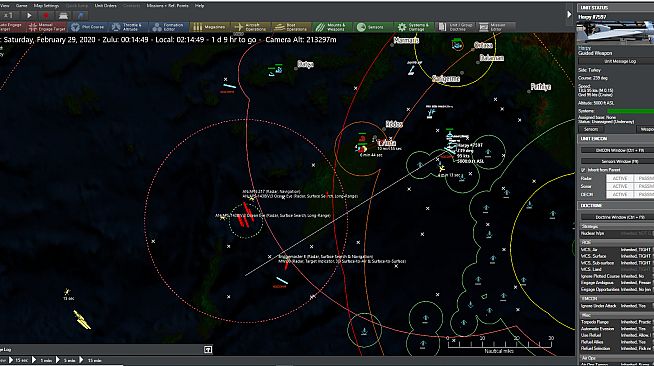654x366 pixels.
Task: Open Boat Operations
Action: tap(291, 27)
